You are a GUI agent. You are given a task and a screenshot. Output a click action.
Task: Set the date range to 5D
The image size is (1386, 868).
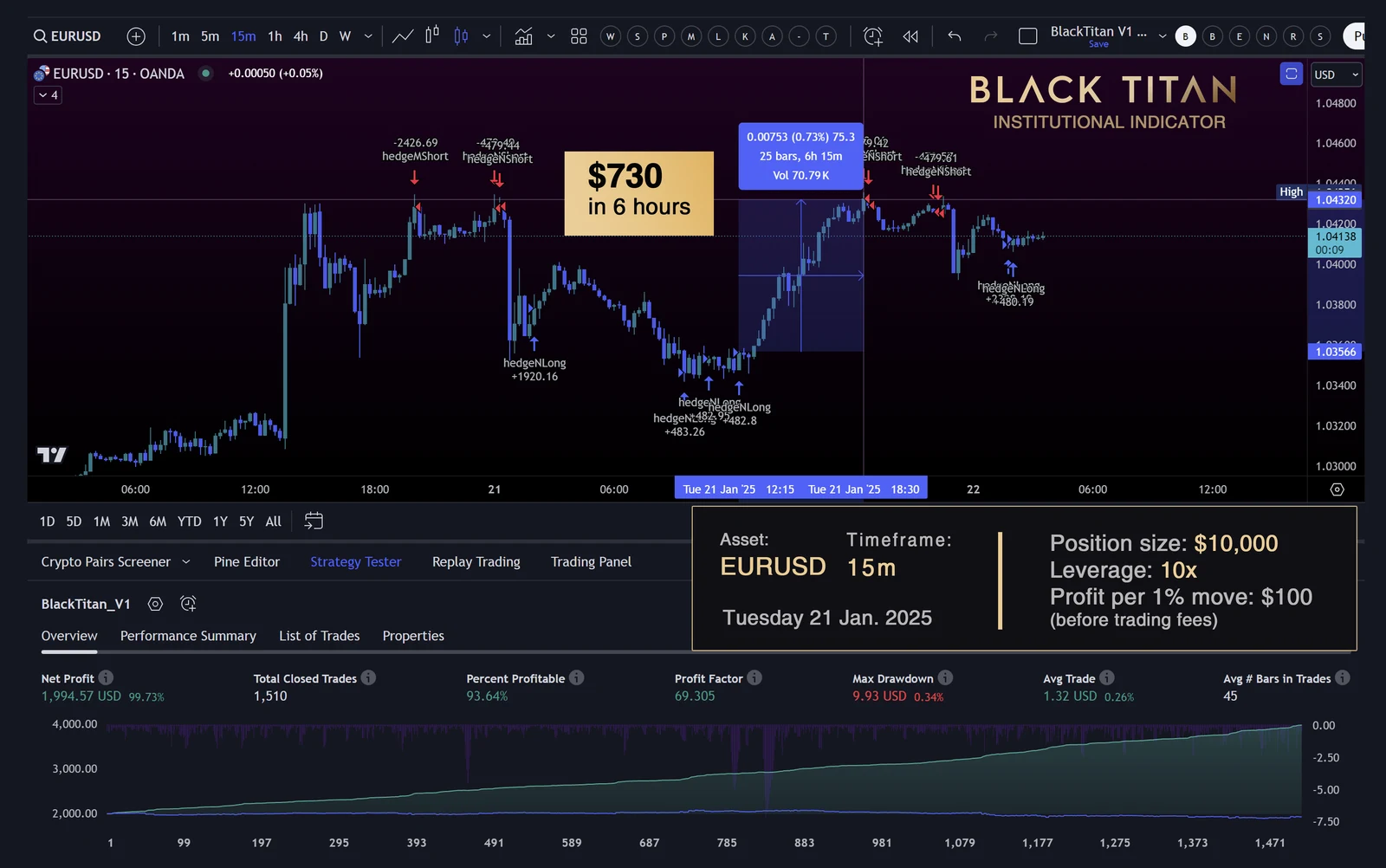[x=74, y=521]
